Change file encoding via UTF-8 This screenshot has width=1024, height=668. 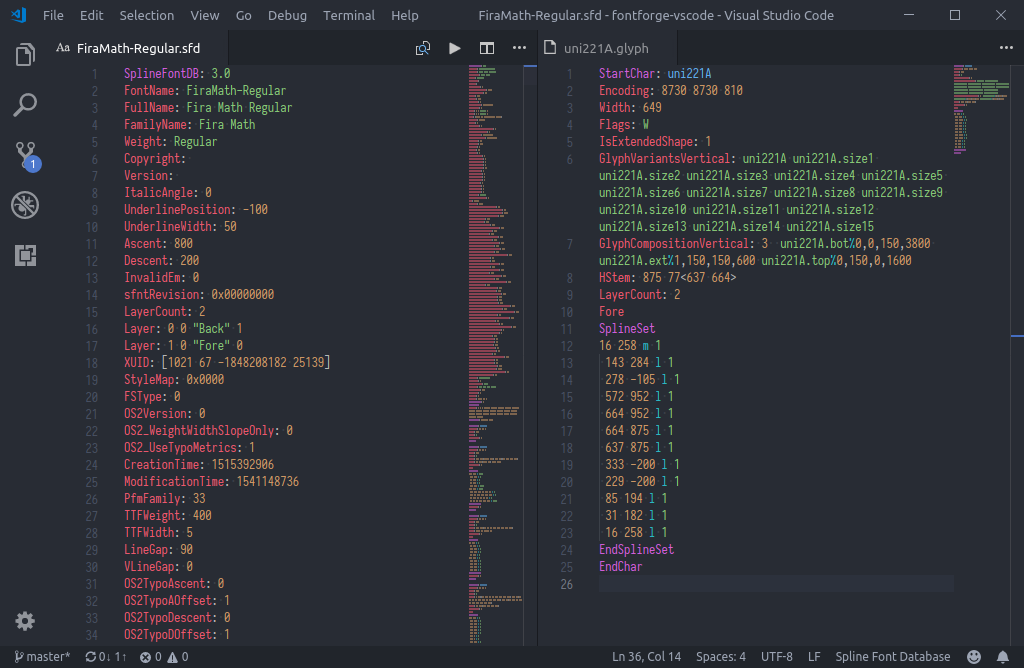(776, 656)
